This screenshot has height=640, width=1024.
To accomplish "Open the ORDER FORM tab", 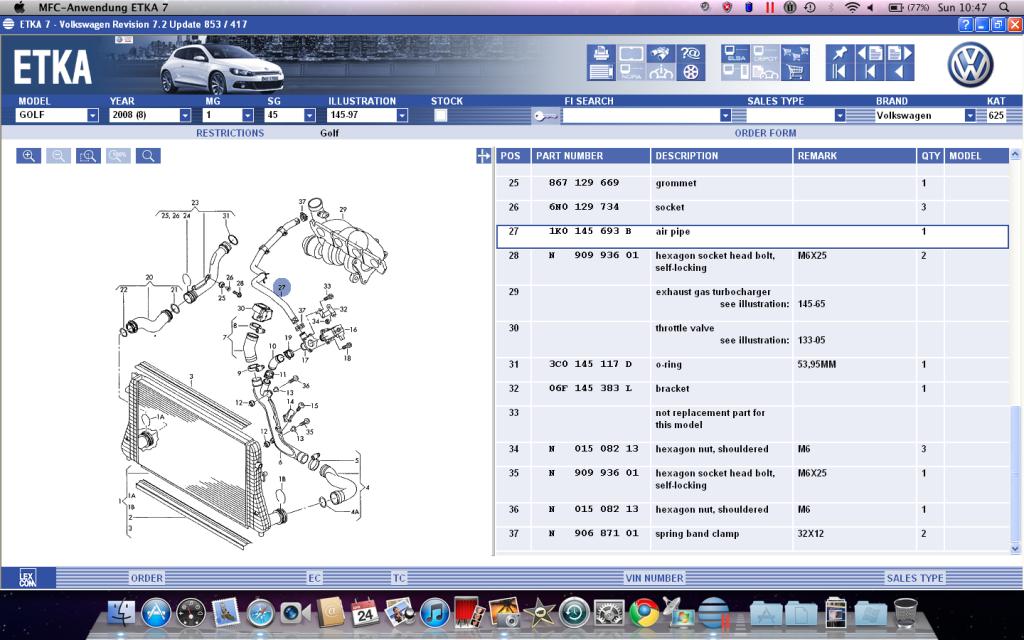I will [x=765, y=133].
